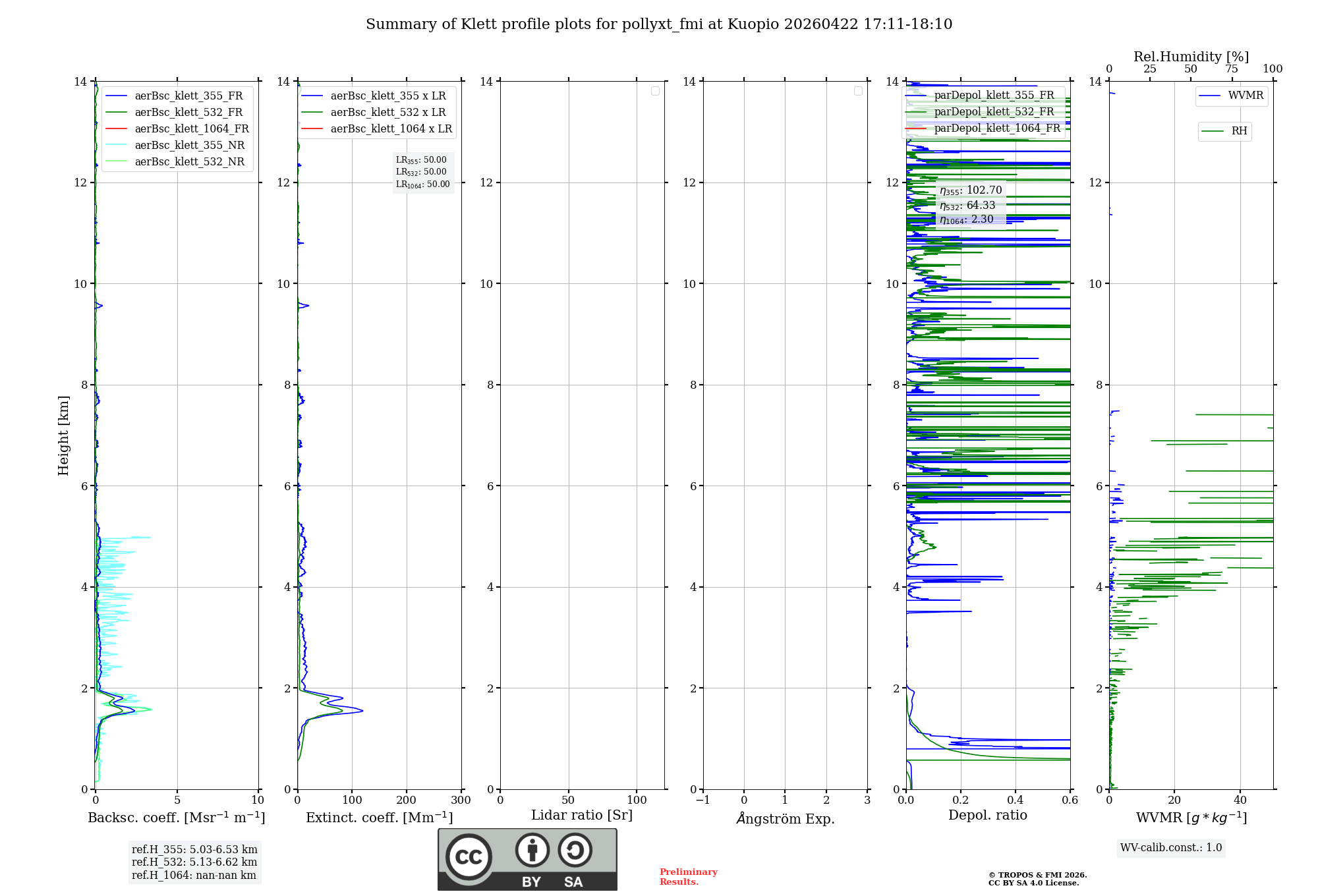Click the ref.H_532 reference height text

pos(194,862)
